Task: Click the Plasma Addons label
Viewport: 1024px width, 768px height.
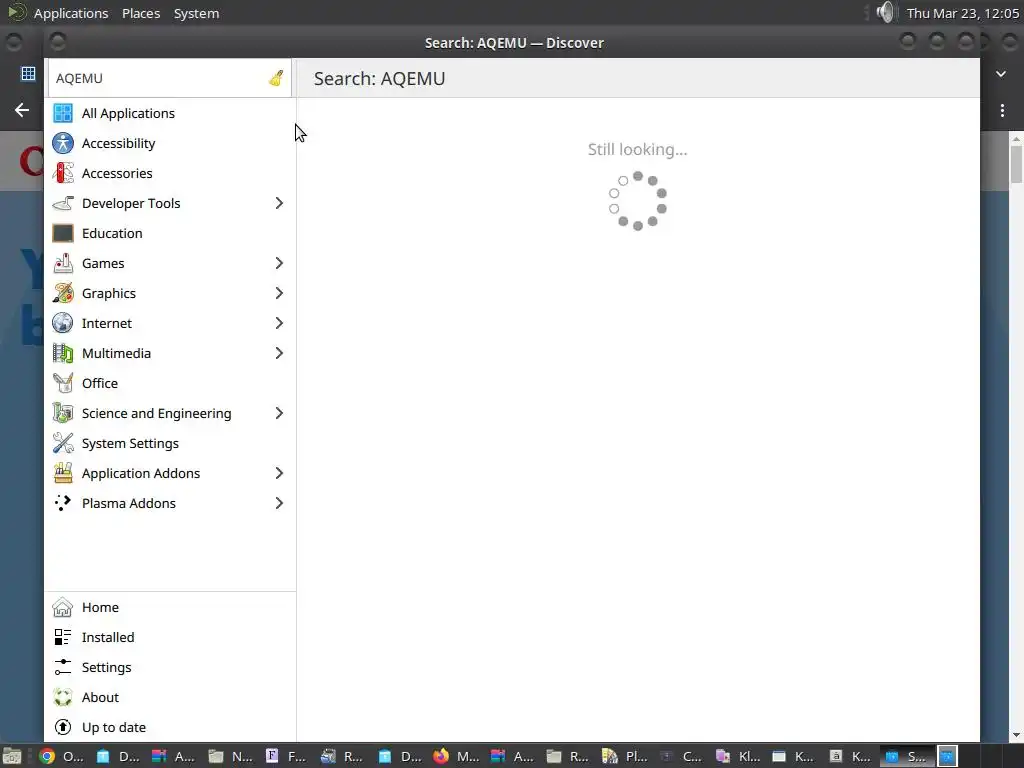Action: click(x=129, y=504)
